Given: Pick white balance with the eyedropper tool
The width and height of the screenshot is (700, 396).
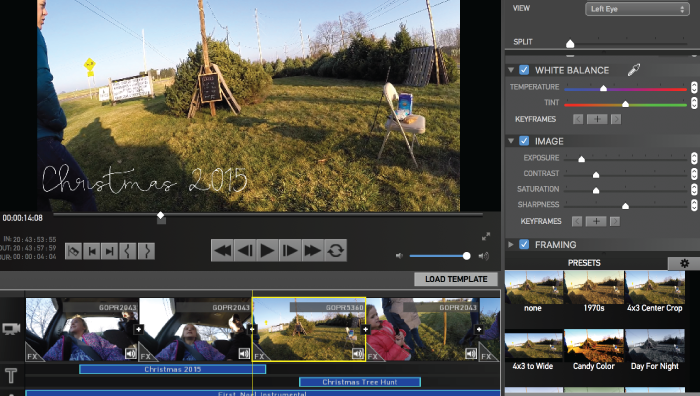Looking at the screenshot, I should [x=633, y=70].
